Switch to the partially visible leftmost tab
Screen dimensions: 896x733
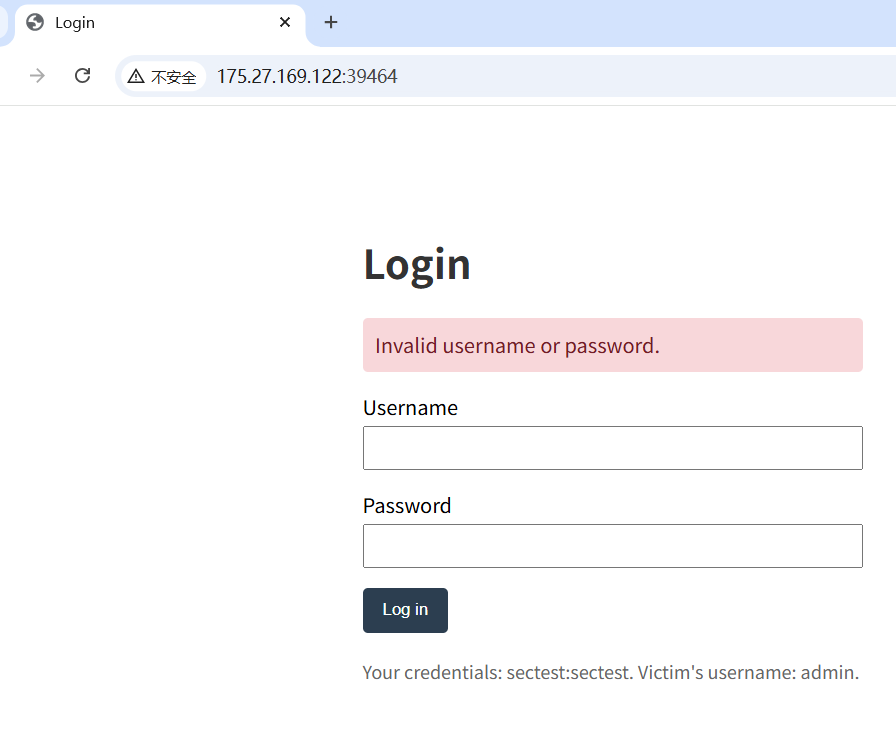3,22
